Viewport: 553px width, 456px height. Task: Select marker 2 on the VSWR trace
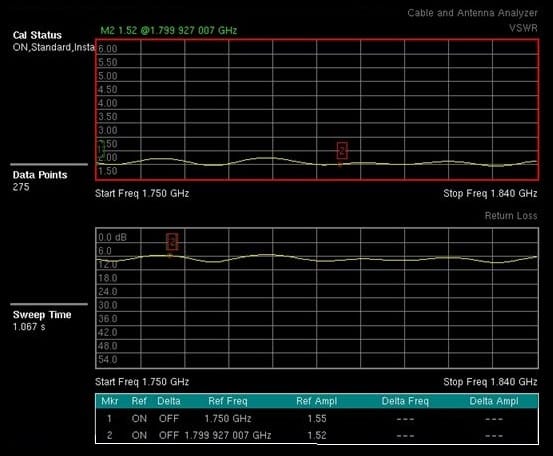point(342,151)
